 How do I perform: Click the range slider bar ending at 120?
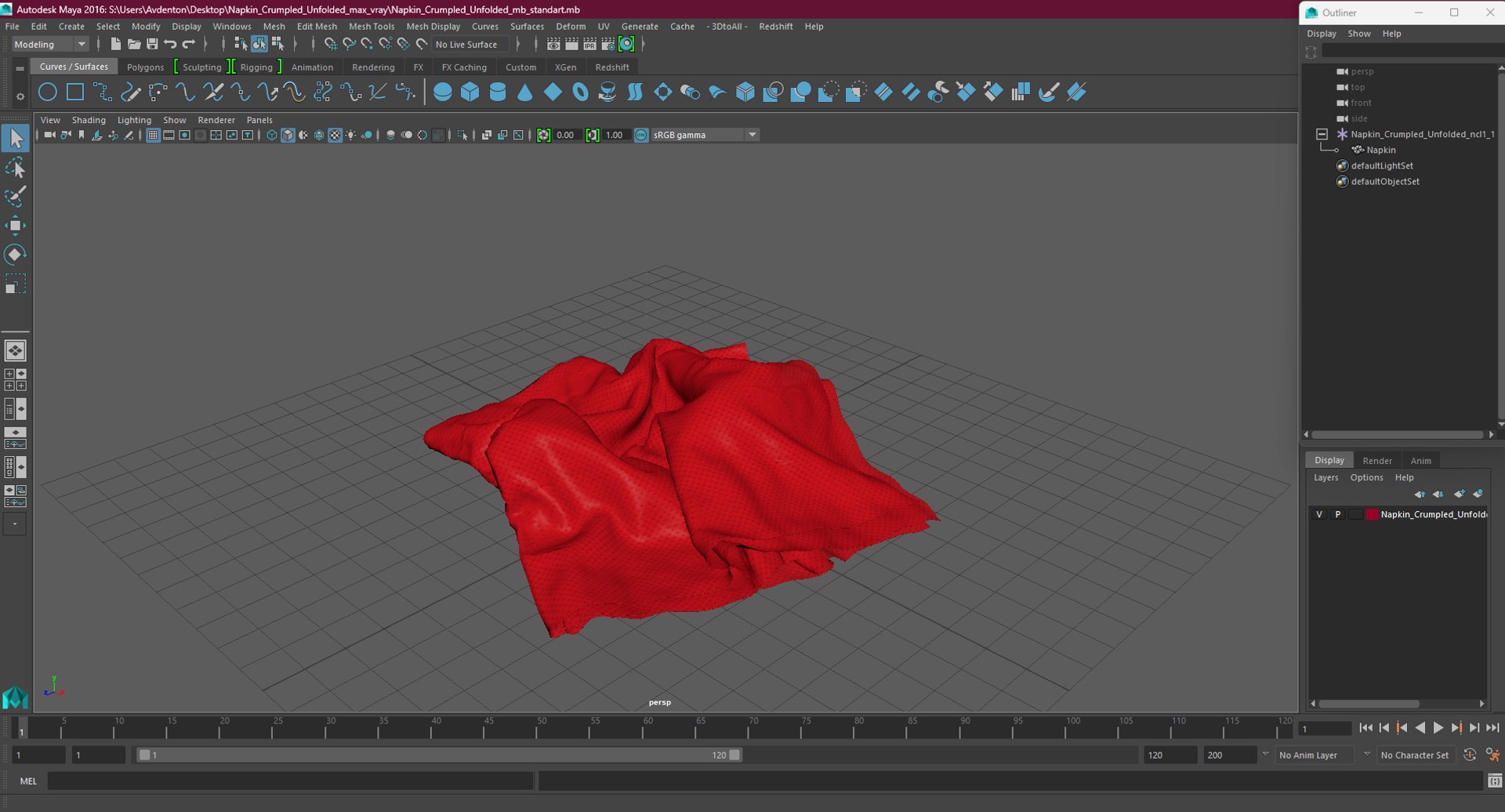pyautogui.click(x=439, y=755)
